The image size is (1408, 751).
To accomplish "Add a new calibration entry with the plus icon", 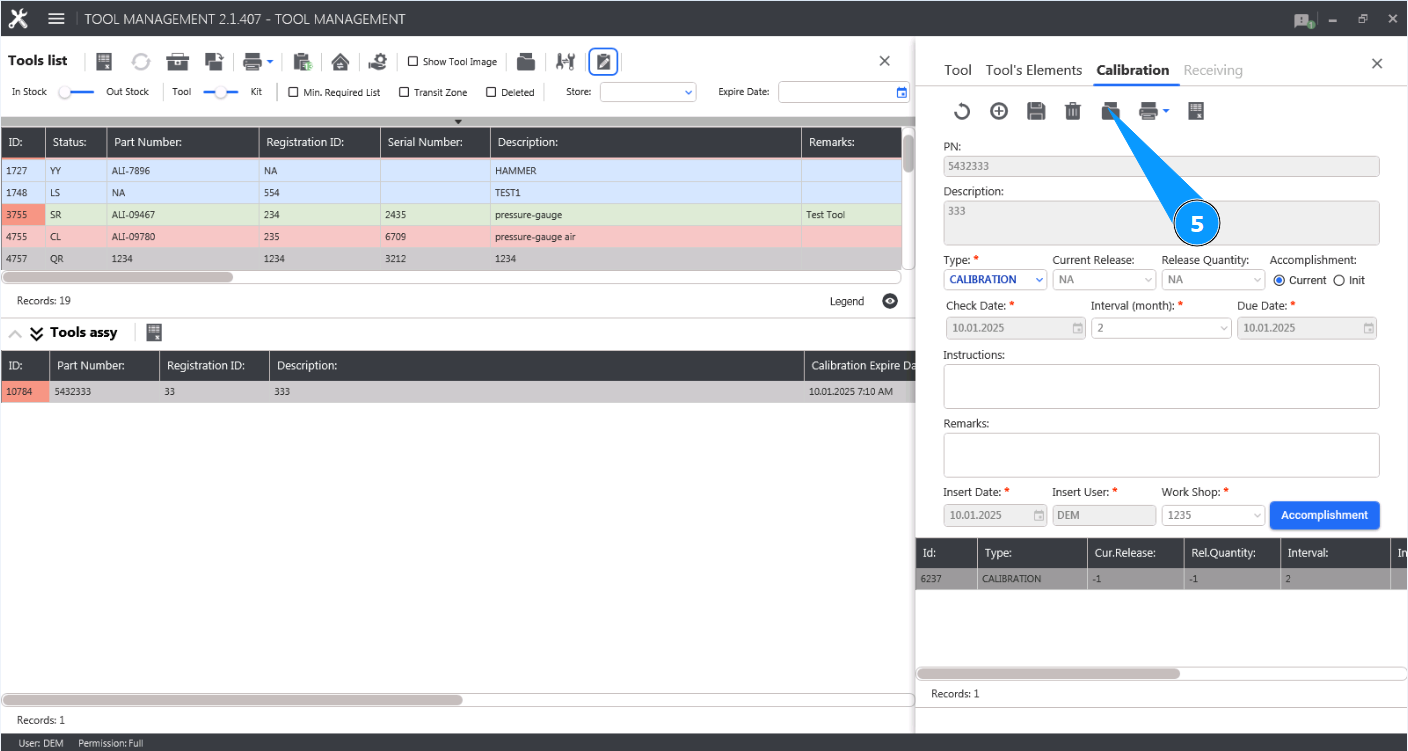I will click(998, 111).
